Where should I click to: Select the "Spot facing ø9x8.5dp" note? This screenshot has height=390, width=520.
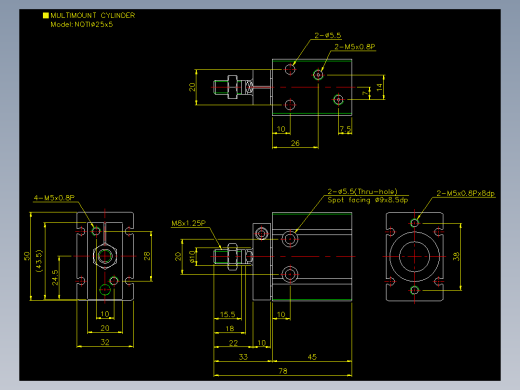368,200
